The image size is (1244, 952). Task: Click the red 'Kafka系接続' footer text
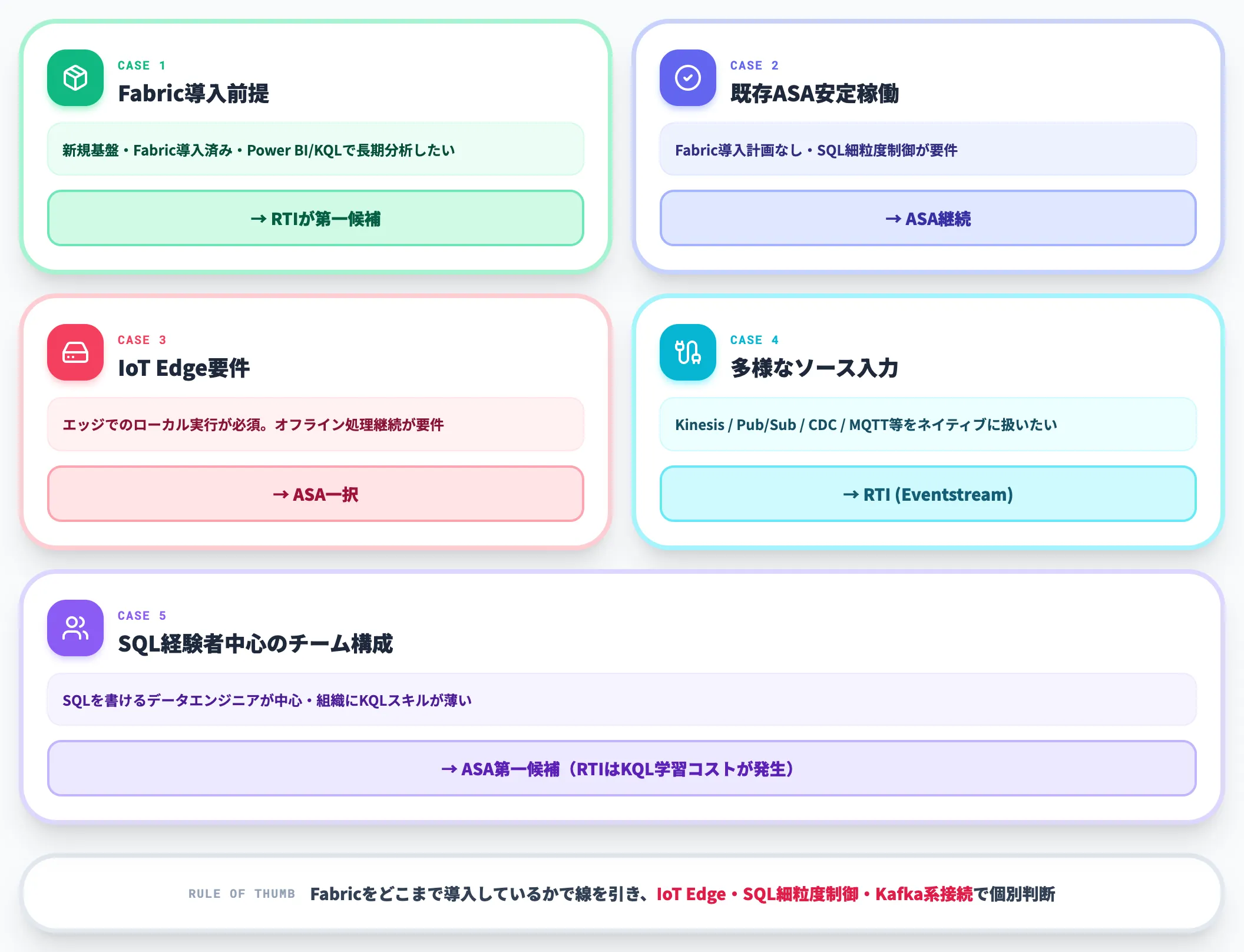coord(924,894)
